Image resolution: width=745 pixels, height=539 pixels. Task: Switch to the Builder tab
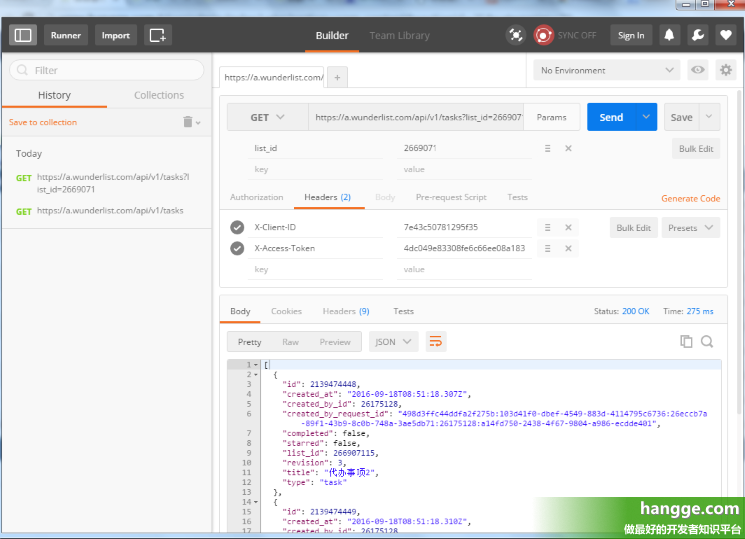332,36
